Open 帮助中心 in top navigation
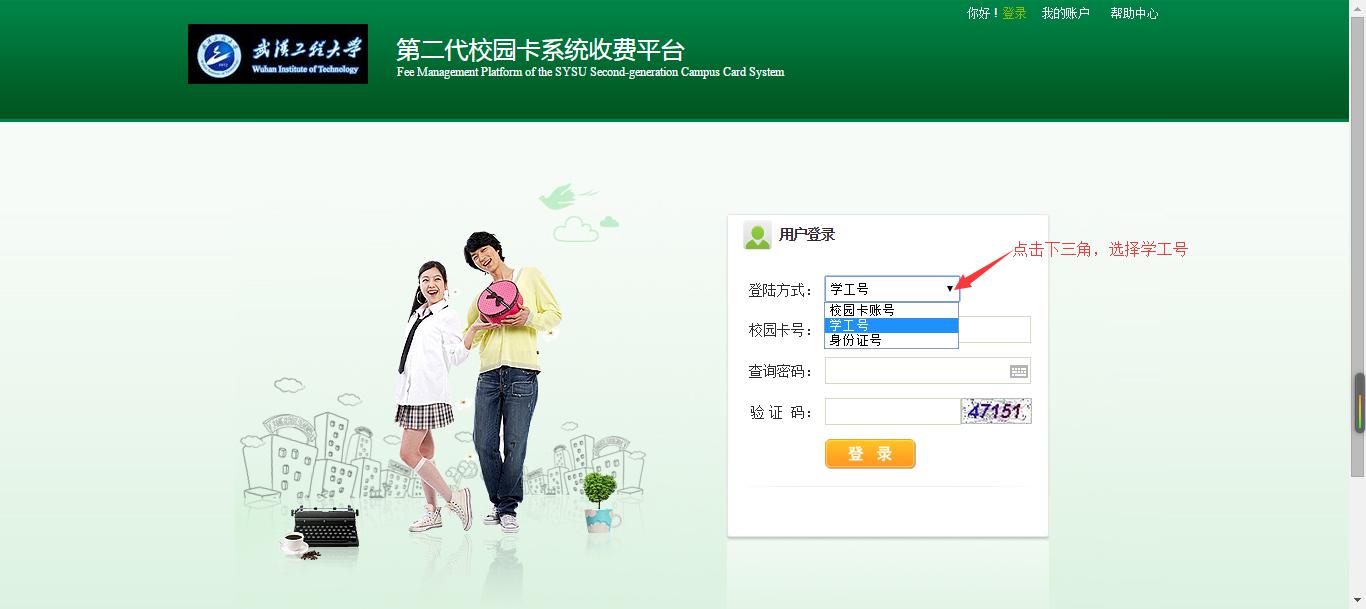 pyautogui.click(x=1134, y=13)
